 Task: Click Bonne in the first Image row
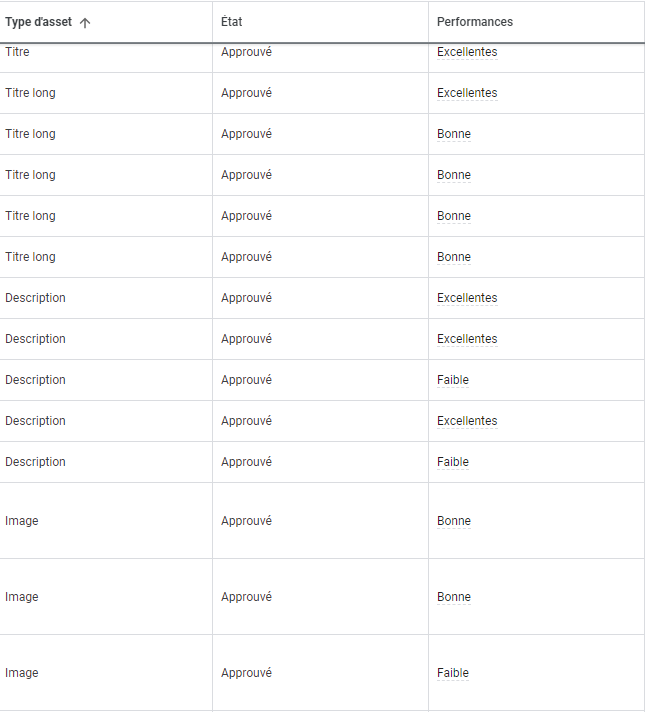[454, 521]
